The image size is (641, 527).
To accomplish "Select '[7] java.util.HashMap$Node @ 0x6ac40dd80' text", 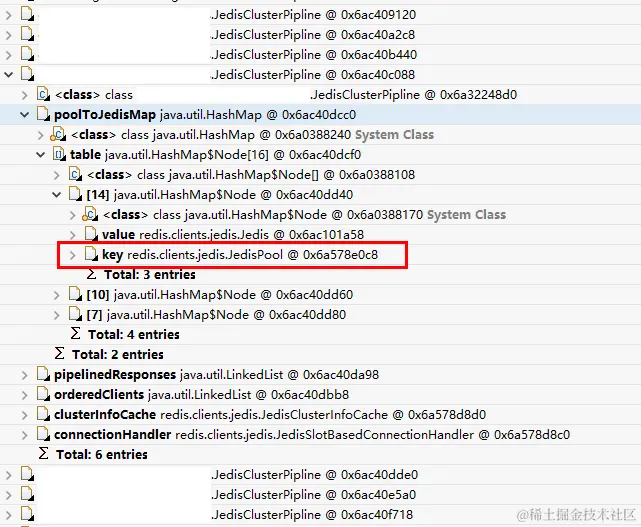I will pyautogui.click(x=216, y=315).
